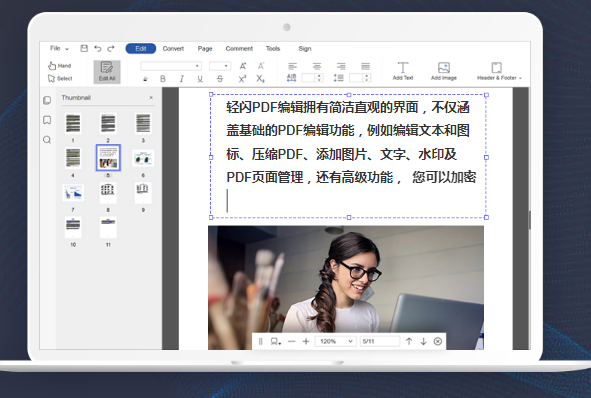Center align text

click(x=317, y=66)
